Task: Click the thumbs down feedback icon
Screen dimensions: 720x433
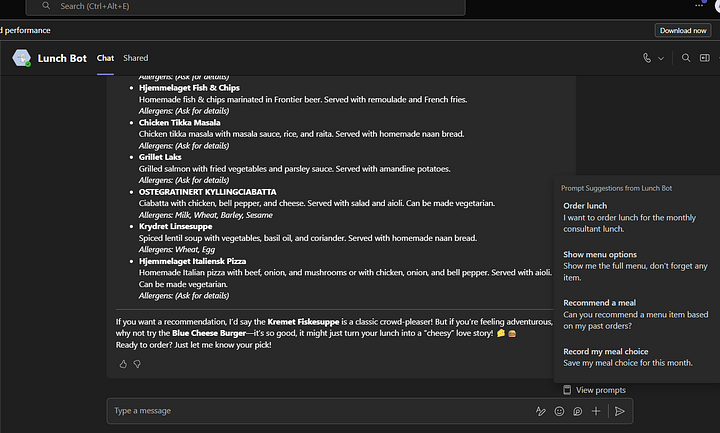Action: pos(137,364)
